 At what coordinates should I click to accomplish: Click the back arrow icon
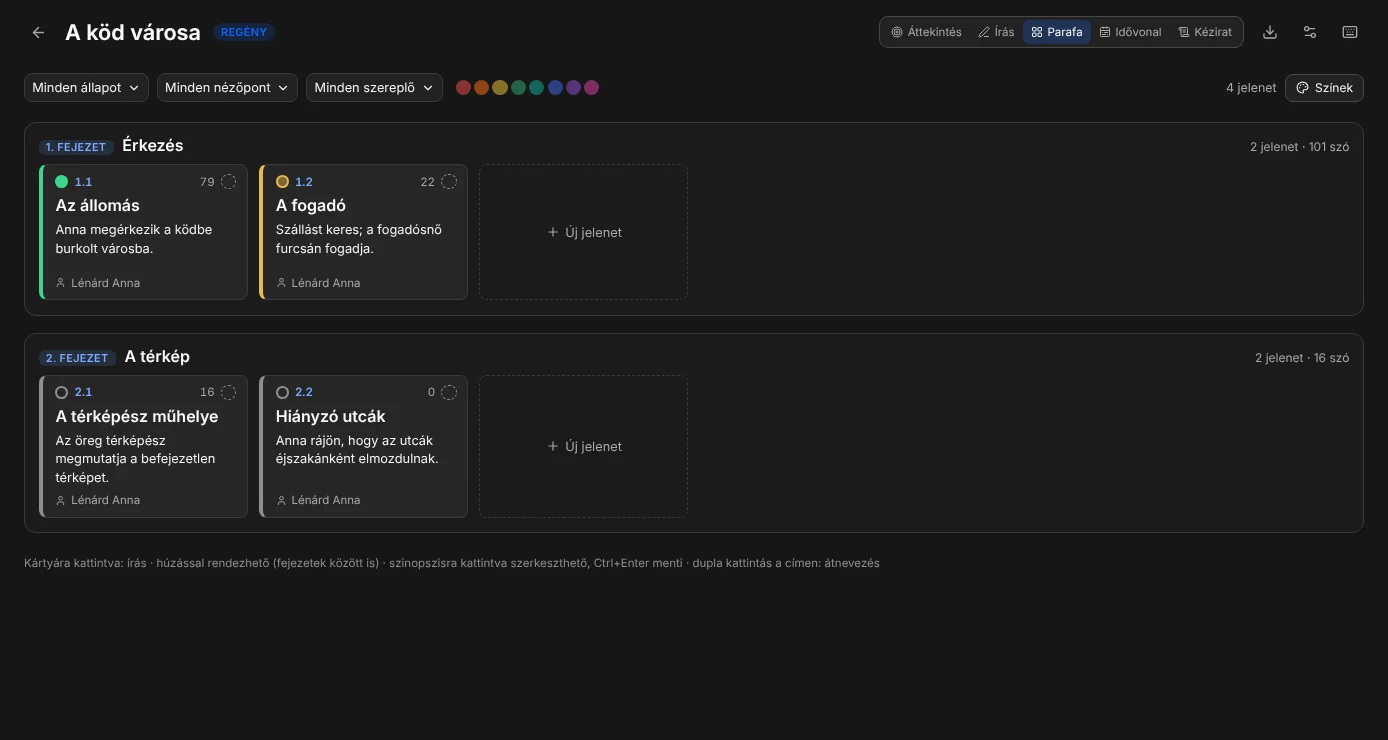coord(38,32)
